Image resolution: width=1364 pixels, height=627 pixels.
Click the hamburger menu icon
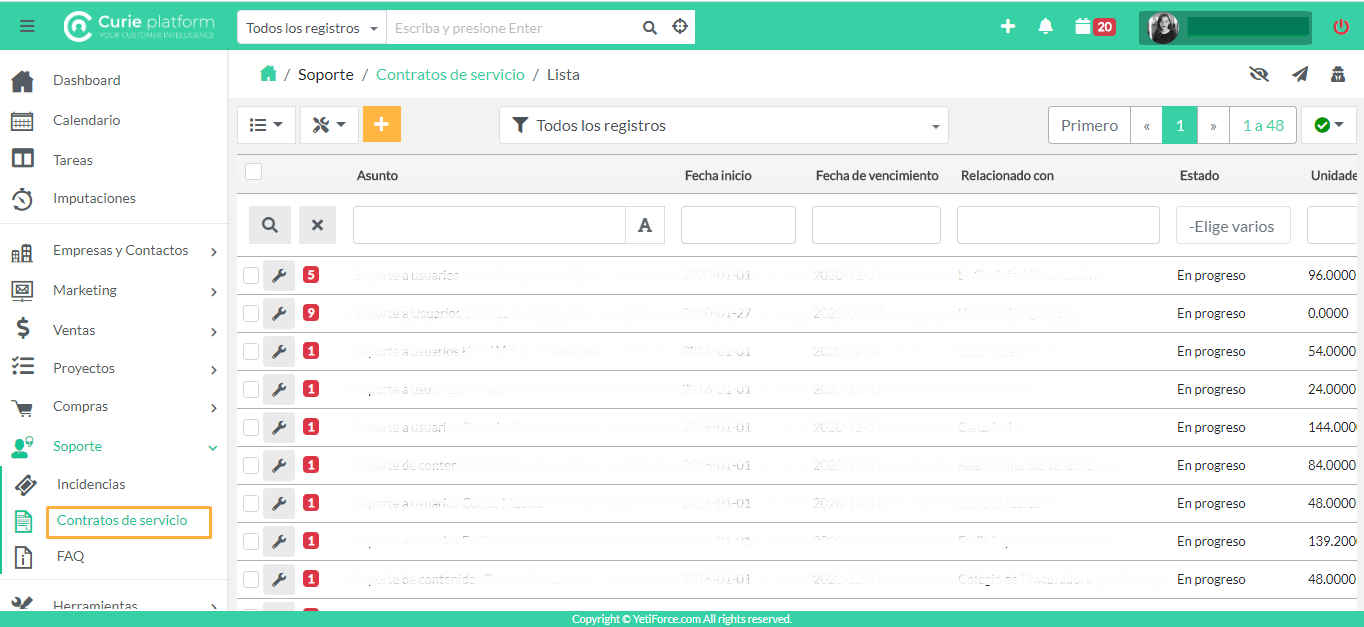(27, 26)
